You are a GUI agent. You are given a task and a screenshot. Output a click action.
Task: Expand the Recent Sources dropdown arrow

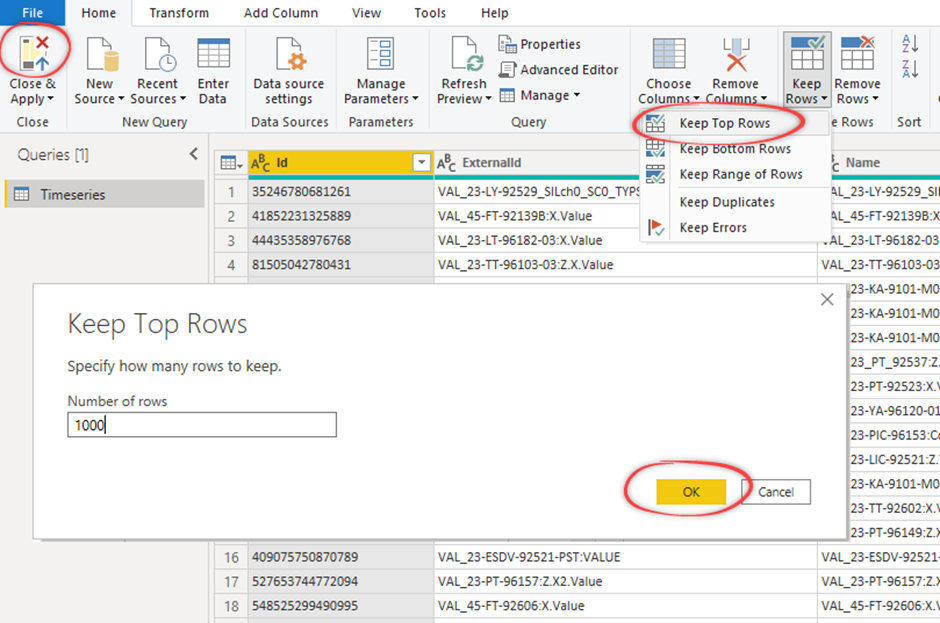[x=183, y=99]
